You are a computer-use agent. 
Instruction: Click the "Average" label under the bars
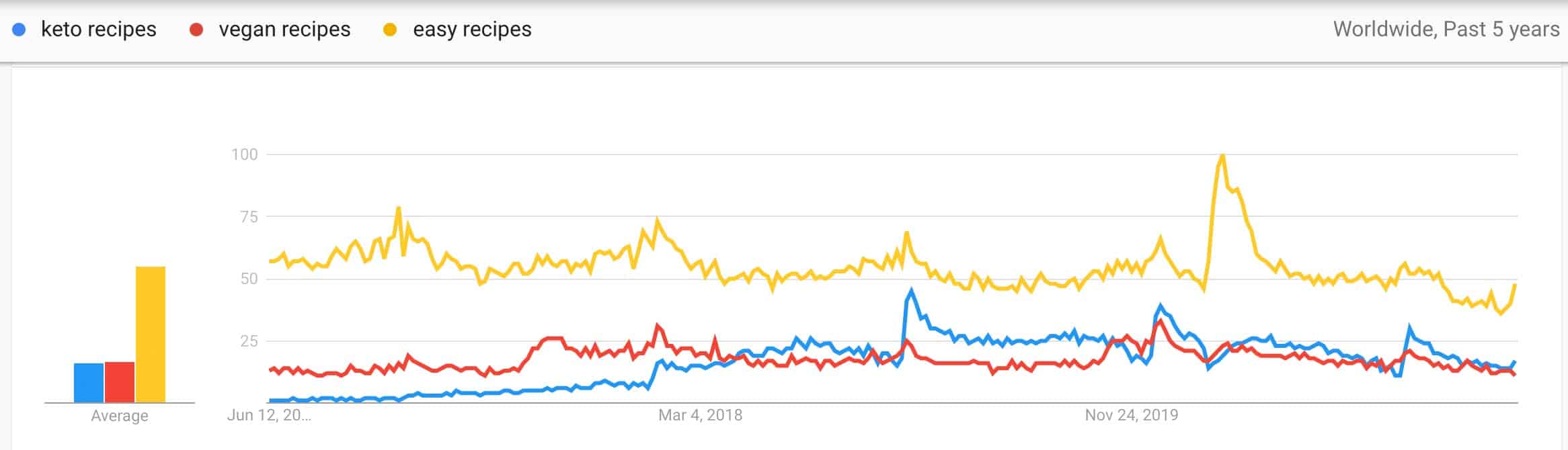120,416
